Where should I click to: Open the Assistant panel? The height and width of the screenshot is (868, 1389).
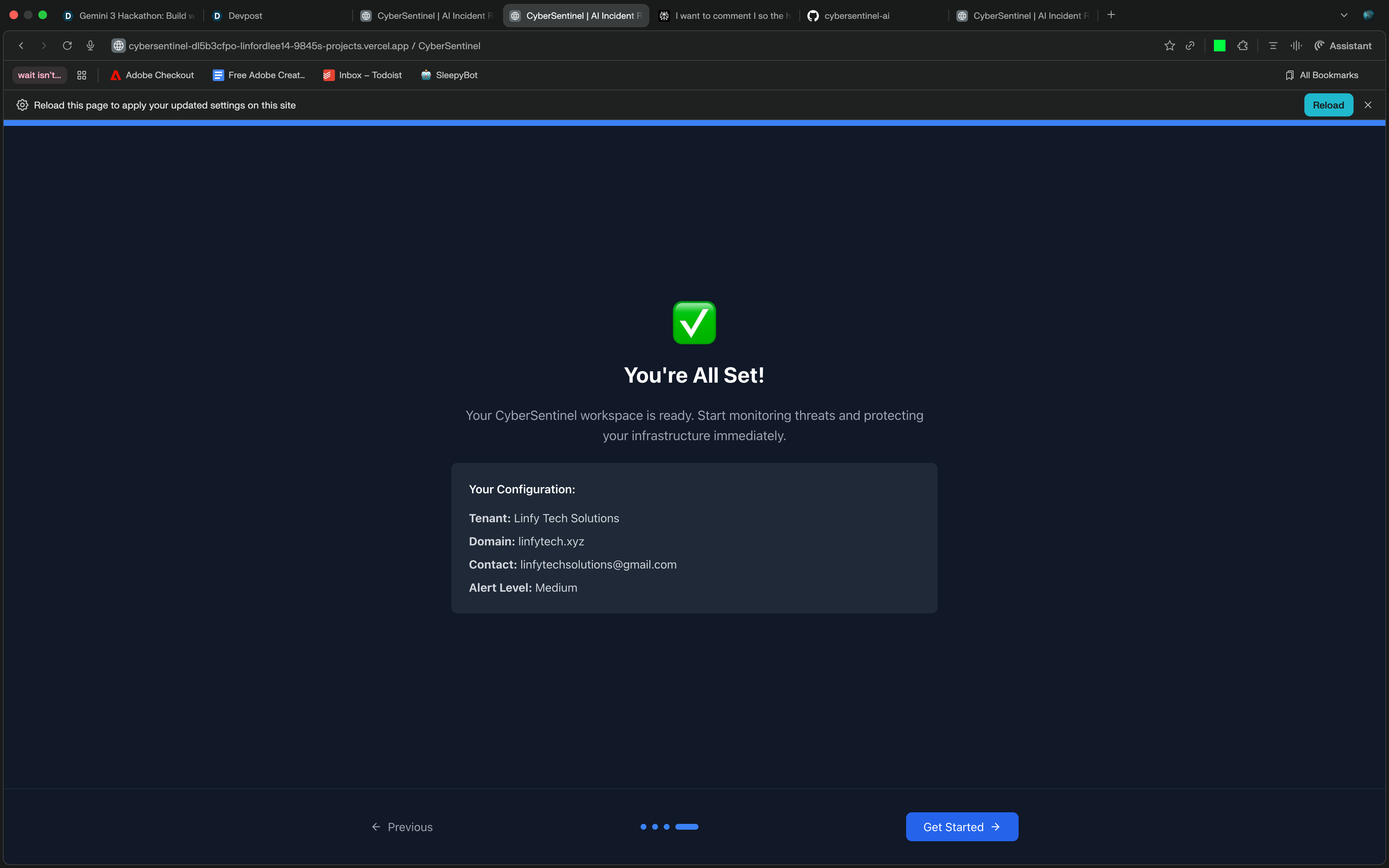[1343, 46]
